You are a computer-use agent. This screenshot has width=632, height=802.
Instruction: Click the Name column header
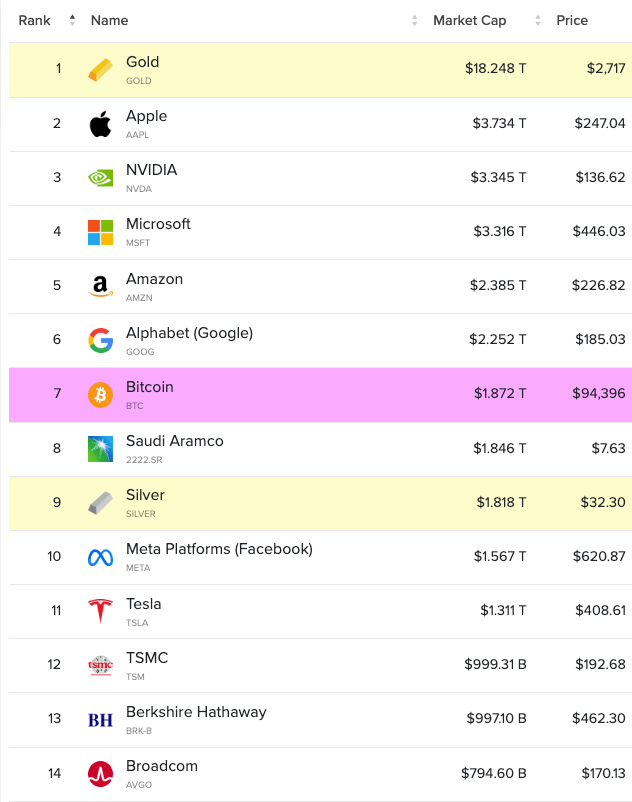click(109, 20)
